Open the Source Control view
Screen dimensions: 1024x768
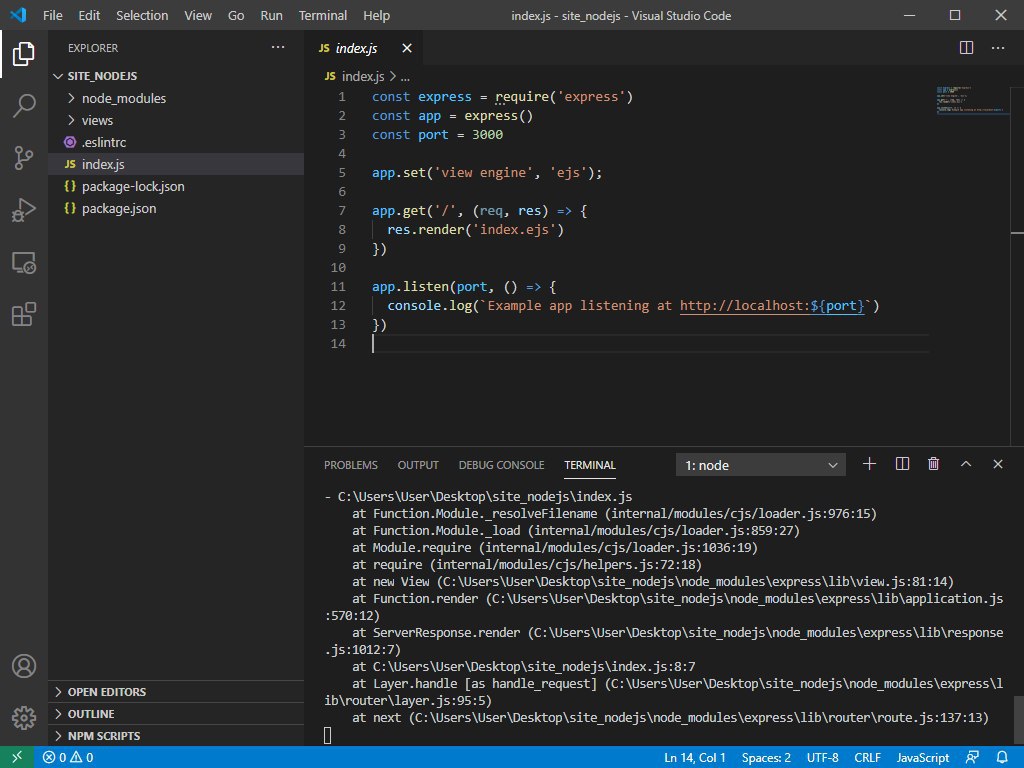24,158
